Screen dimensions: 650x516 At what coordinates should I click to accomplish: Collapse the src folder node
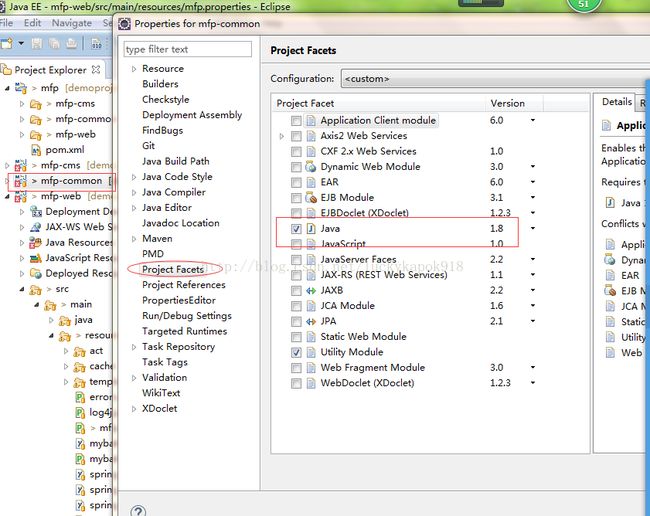(22, 289)
